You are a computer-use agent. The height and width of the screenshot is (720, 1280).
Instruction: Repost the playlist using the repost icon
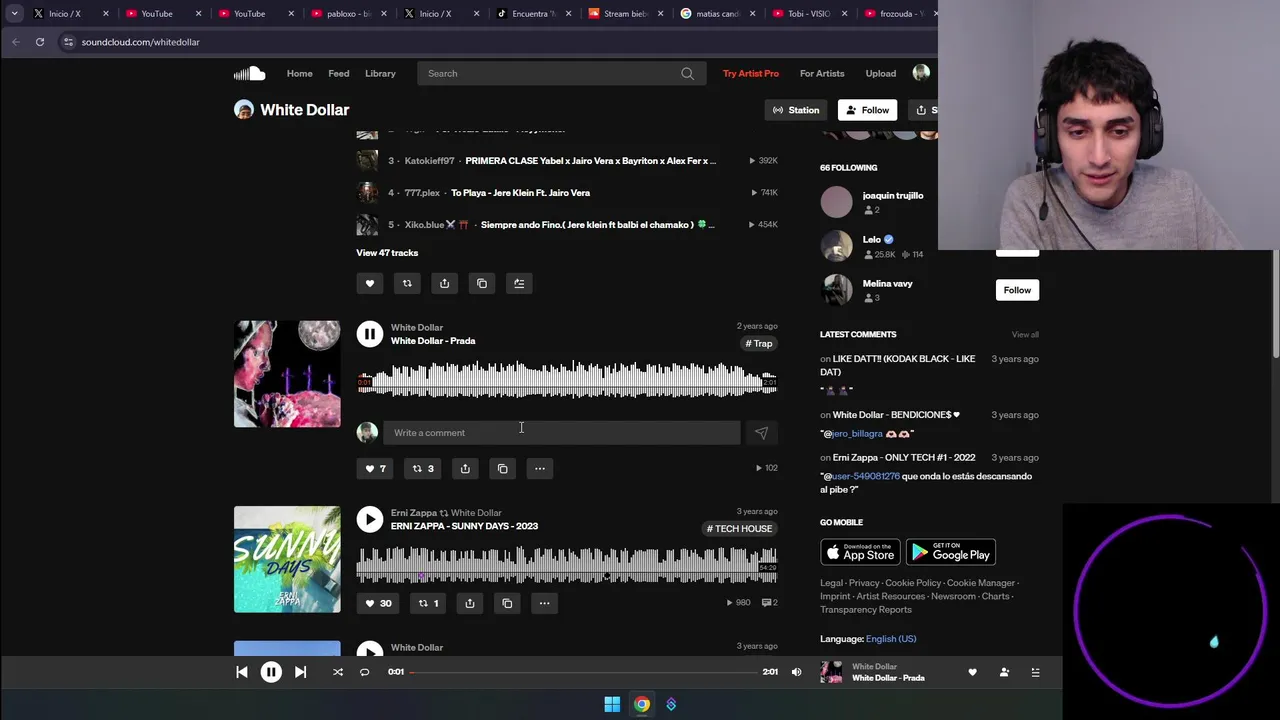pyautogui.click(x=407, y=283)
